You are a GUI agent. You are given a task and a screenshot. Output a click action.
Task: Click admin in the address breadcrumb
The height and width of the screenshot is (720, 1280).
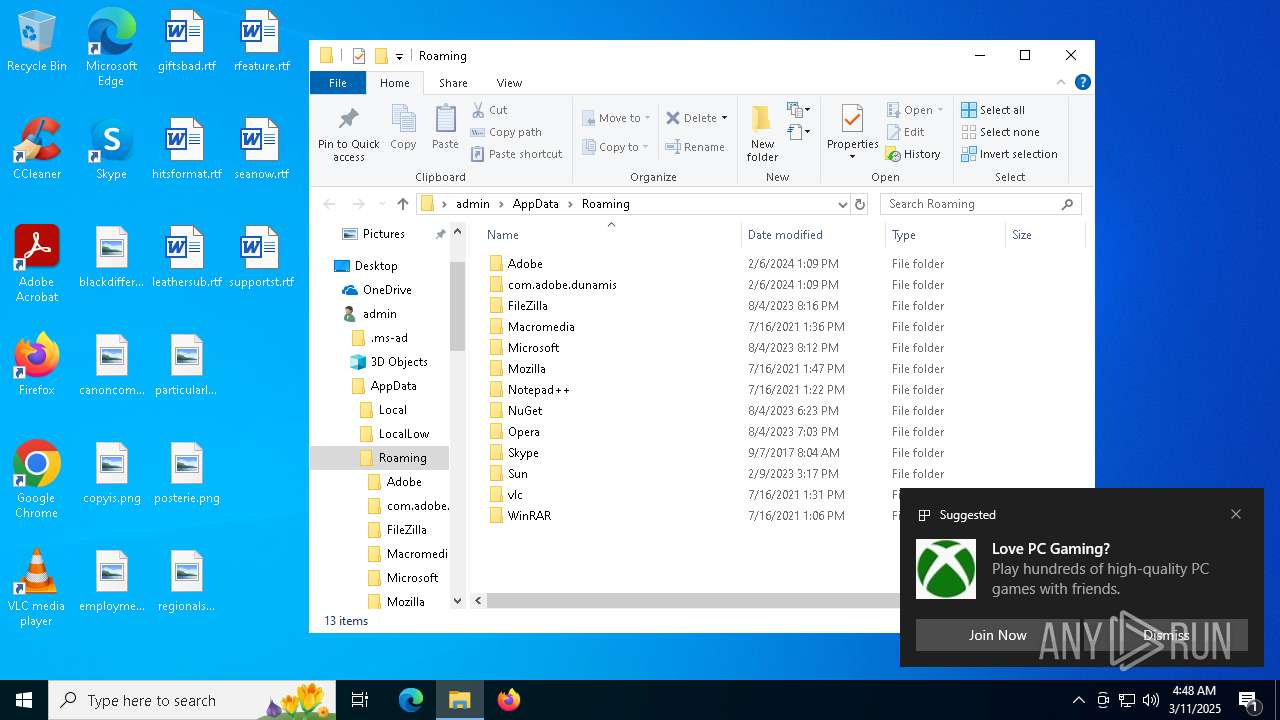[472, 204]
